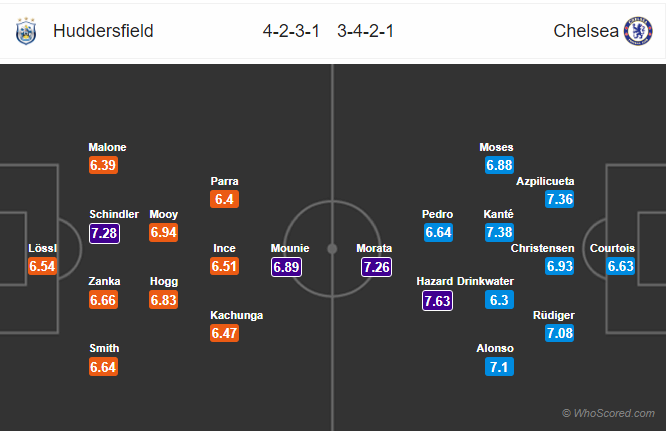Screen dimensions: 666x431
Task: Click Malone's 6.39 rating badge
Action: (x=103, y=165)
